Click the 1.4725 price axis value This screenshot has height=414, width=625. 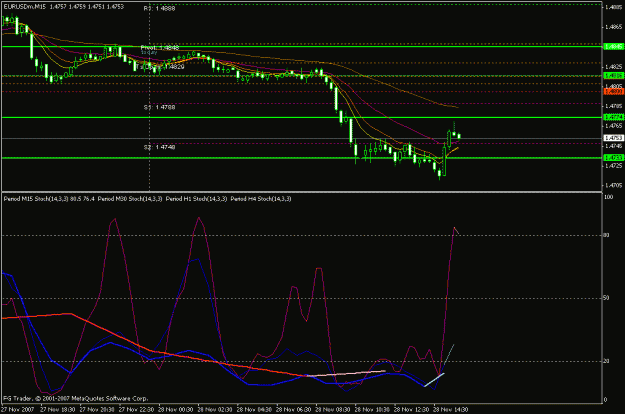click(613, 165)
